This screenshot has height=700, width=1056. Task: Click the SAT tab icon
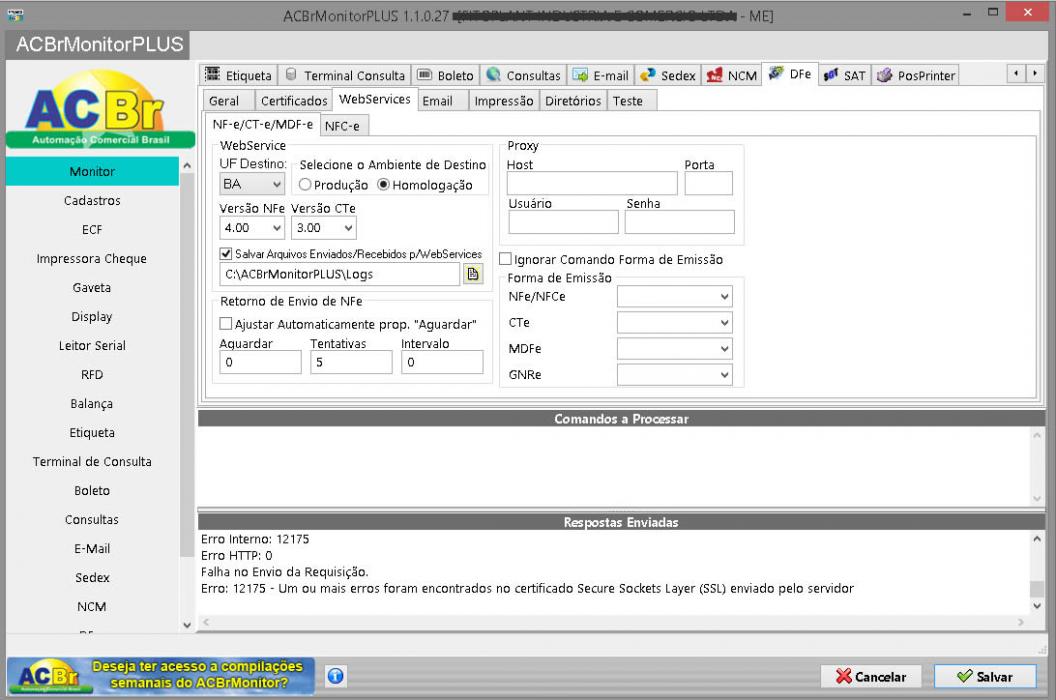click(830, 74)
